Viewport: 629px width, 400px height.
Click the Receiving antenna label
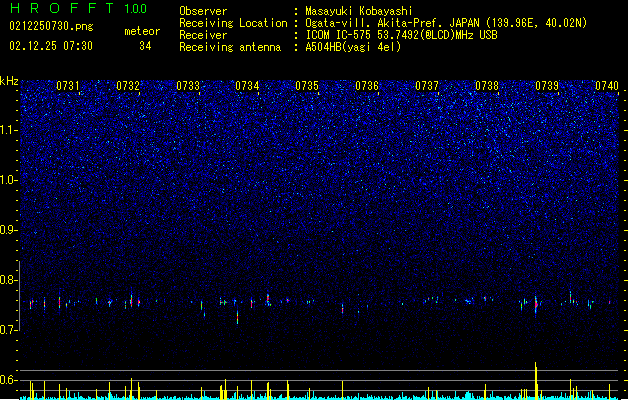point(230,47)
